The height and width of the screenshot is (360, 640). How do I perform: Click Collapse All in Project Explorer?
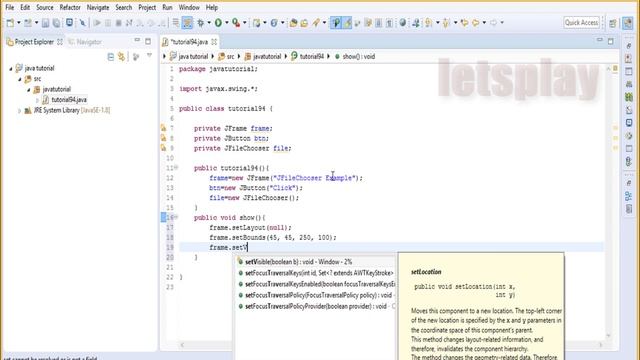coord(111,57)
